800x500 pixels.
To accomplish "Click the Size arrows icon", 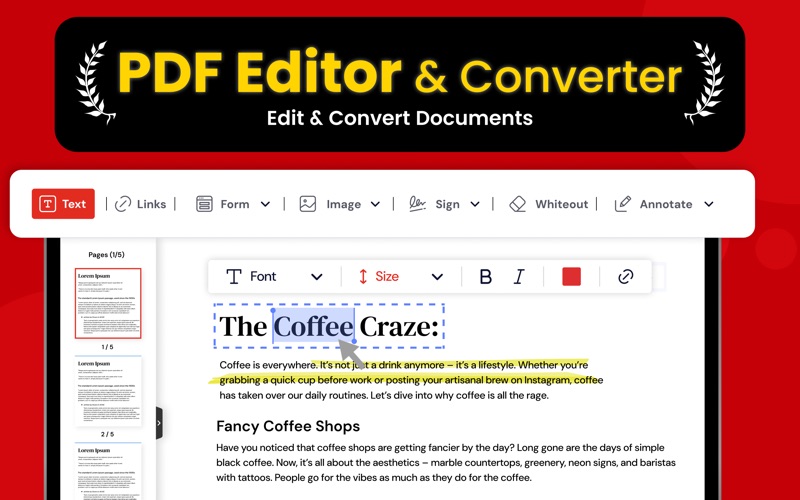I will coord(363,277).
